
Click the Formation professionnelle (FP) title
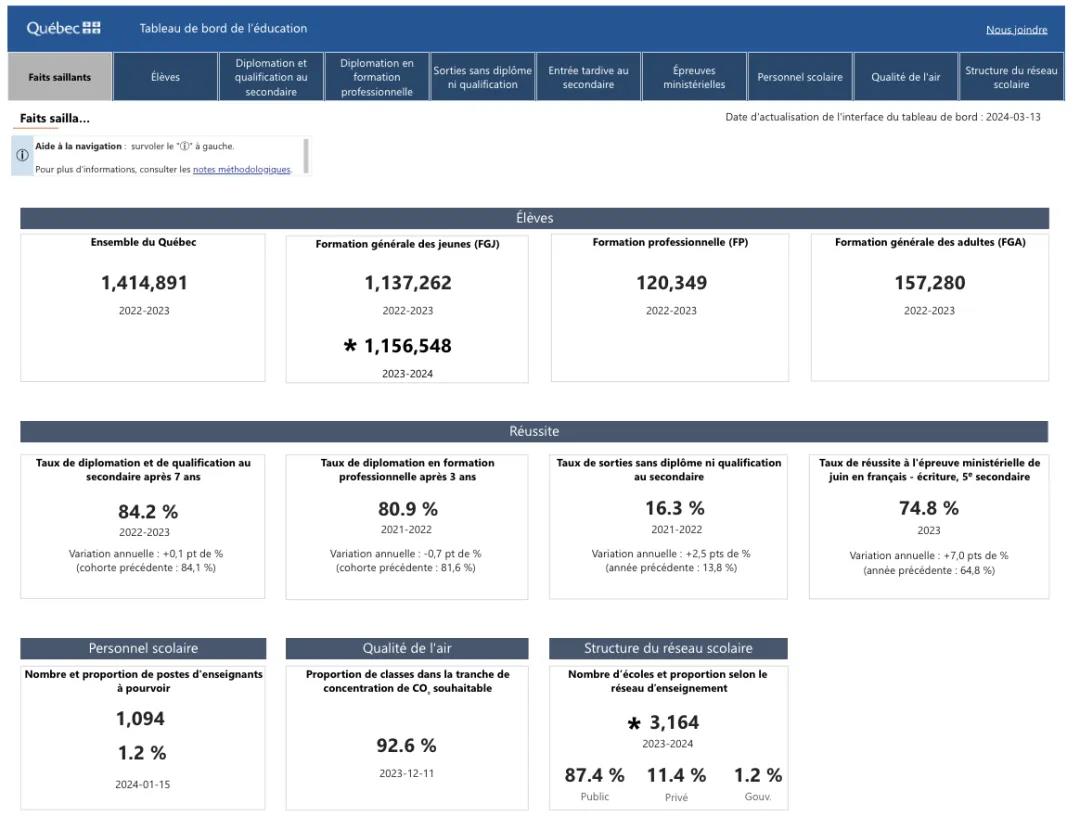click(670, 242)
